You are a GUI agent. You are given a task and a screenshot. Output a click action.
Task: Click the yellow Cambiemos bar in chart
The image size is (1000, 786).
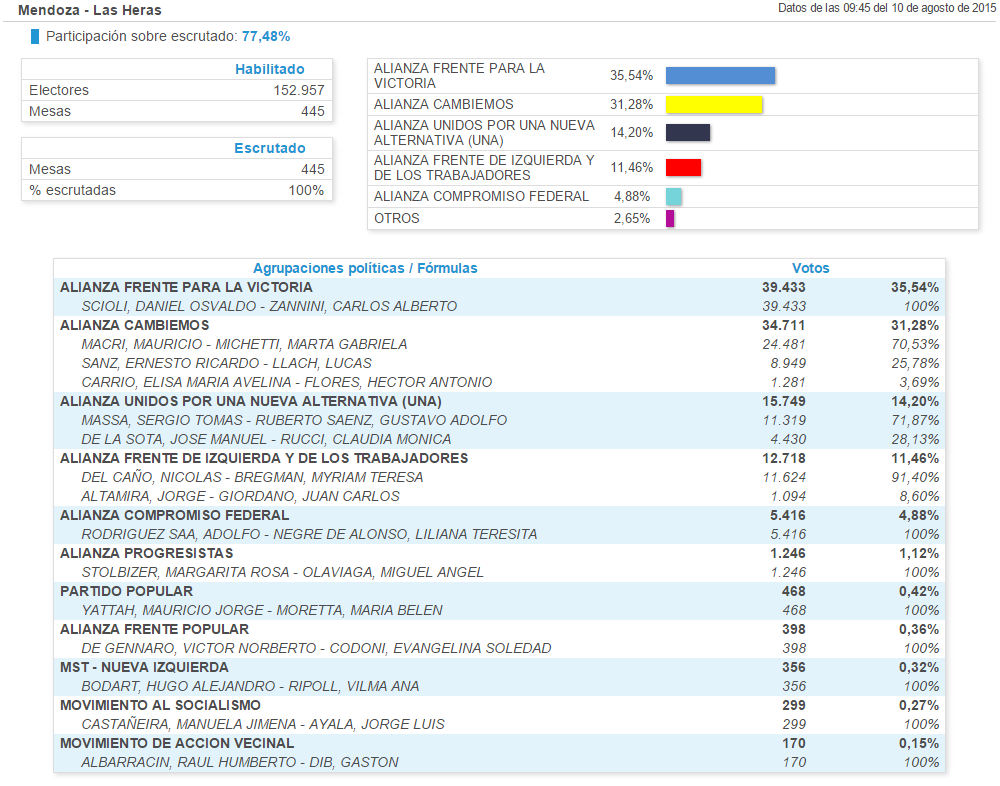714,105
